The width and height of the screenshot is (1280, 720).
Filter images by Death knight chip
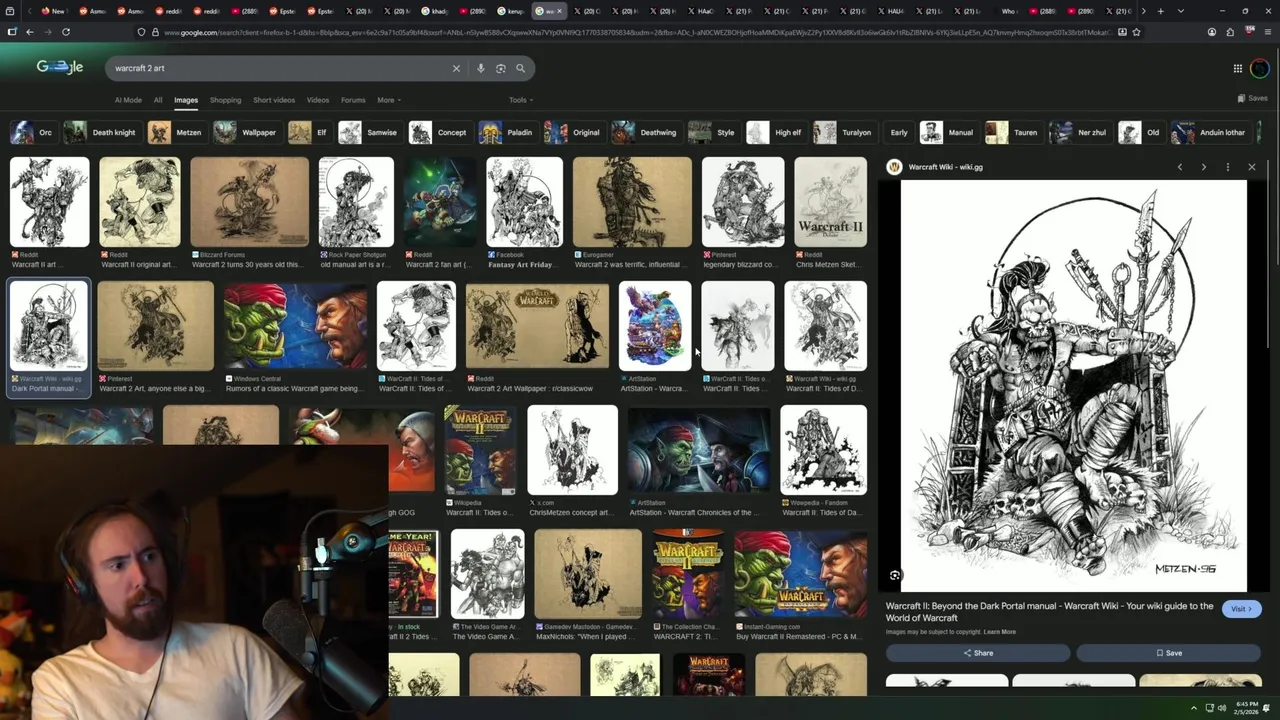point(101,132)
